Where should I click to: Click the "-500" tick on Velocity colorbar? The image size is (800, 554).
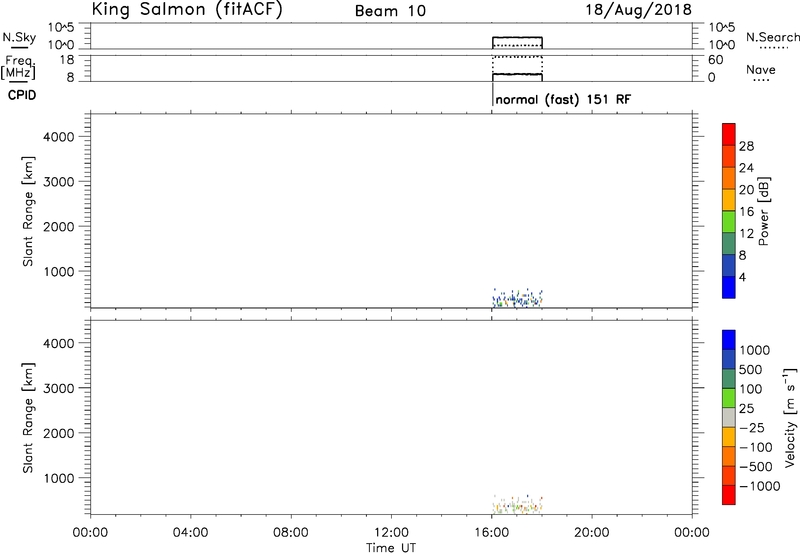click(756, 466)
